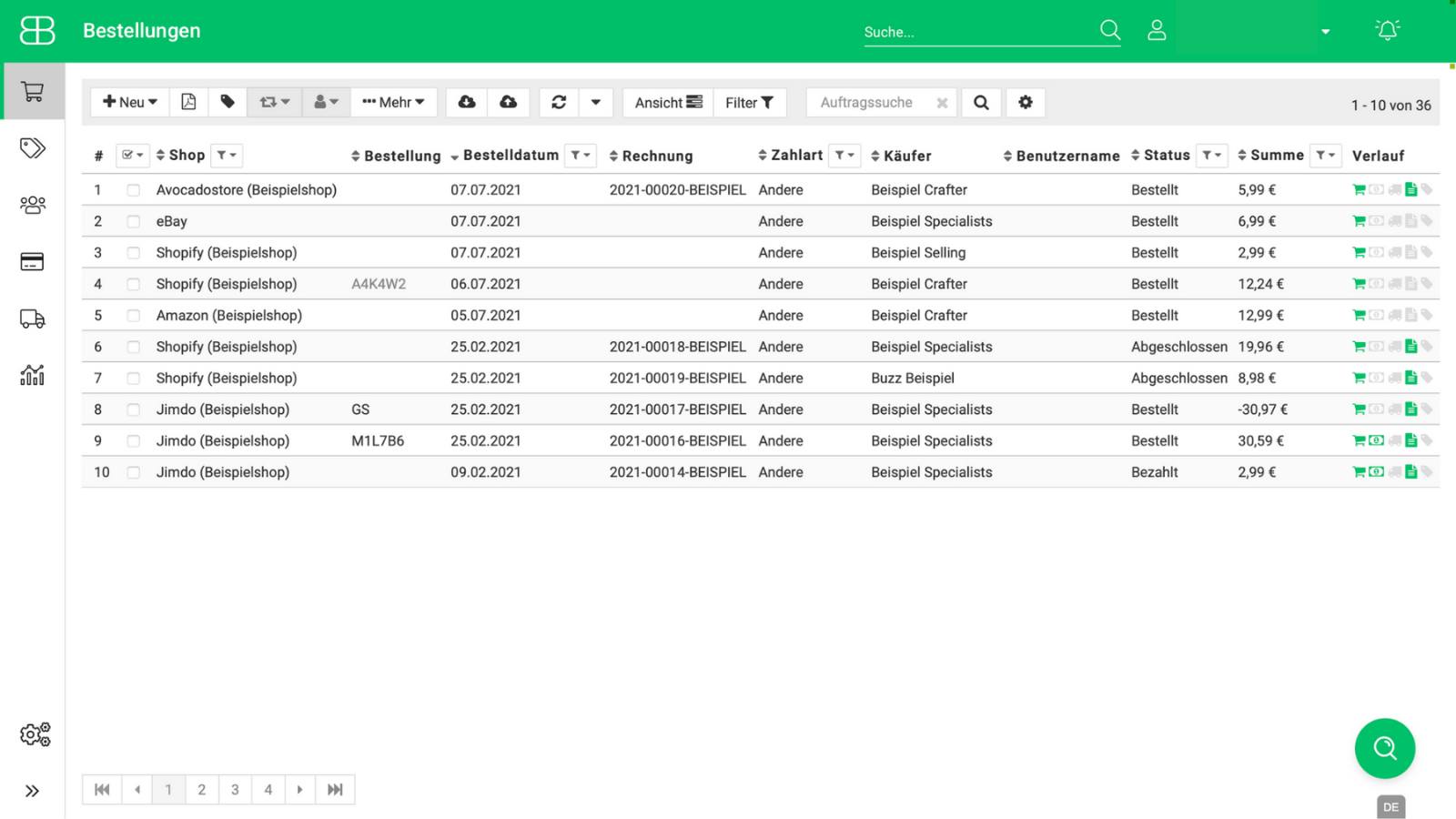1456x819 pixels.
Task: Tick checkbox for row 6 Shopify order
Action: point(134,347)
